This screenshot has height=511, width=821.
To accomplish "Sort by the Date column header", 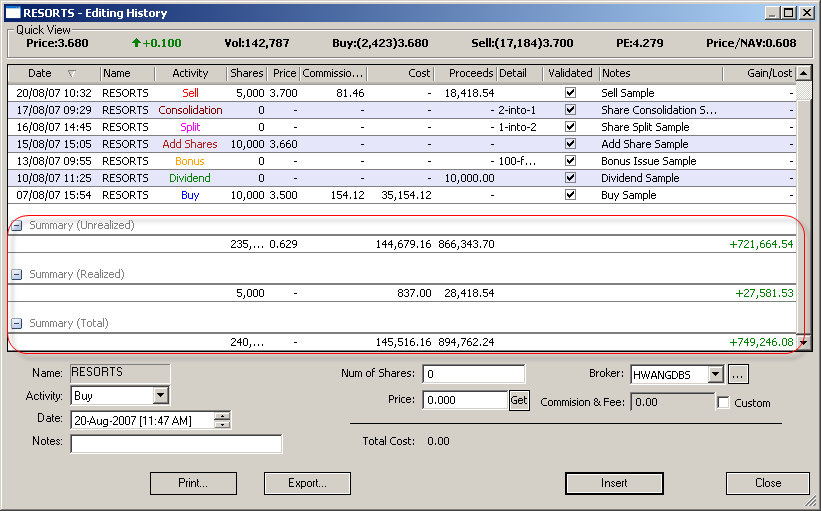I will [54, 73].
